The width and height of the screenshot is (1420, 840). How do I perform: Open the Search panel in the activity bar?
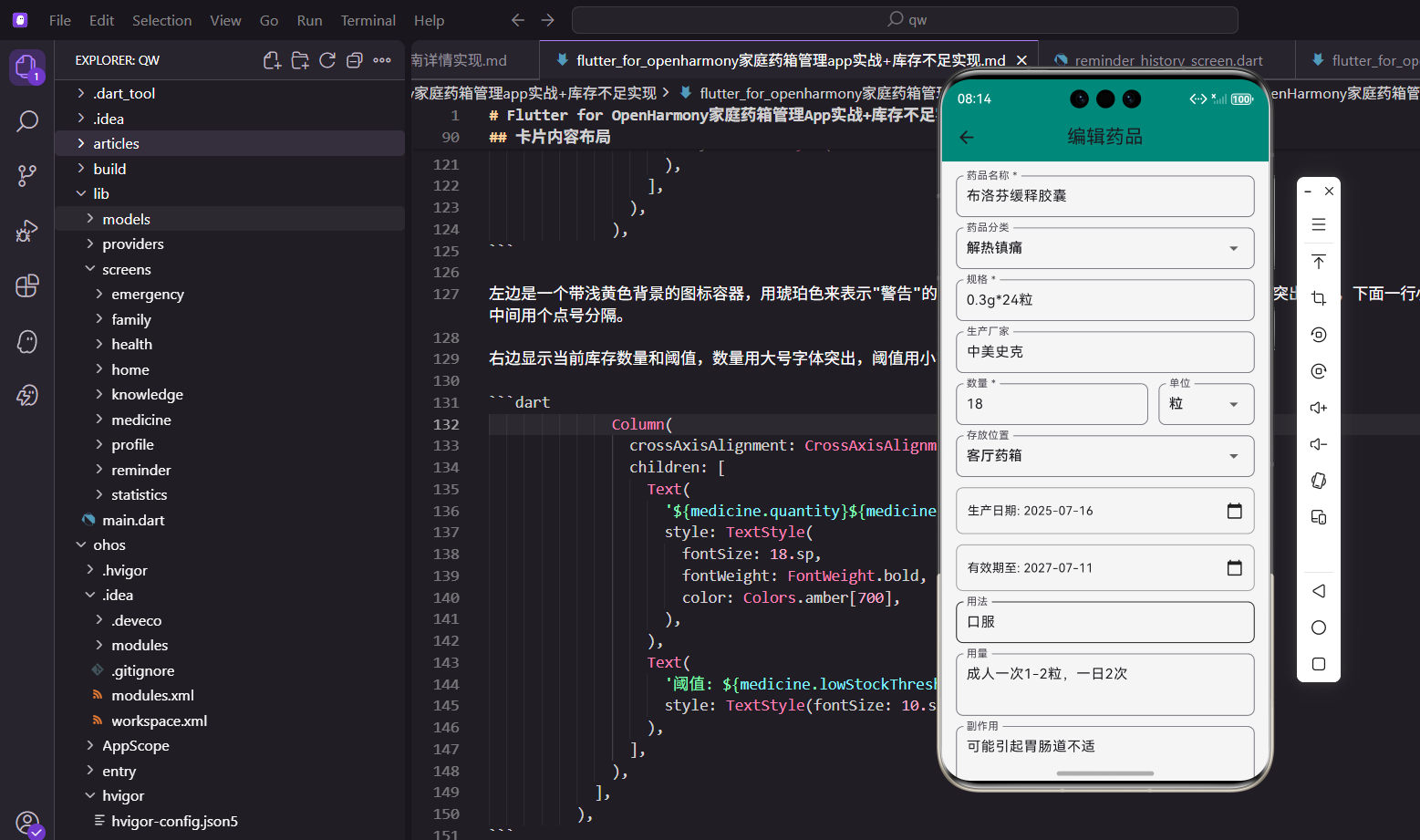[x=27, y=119]
